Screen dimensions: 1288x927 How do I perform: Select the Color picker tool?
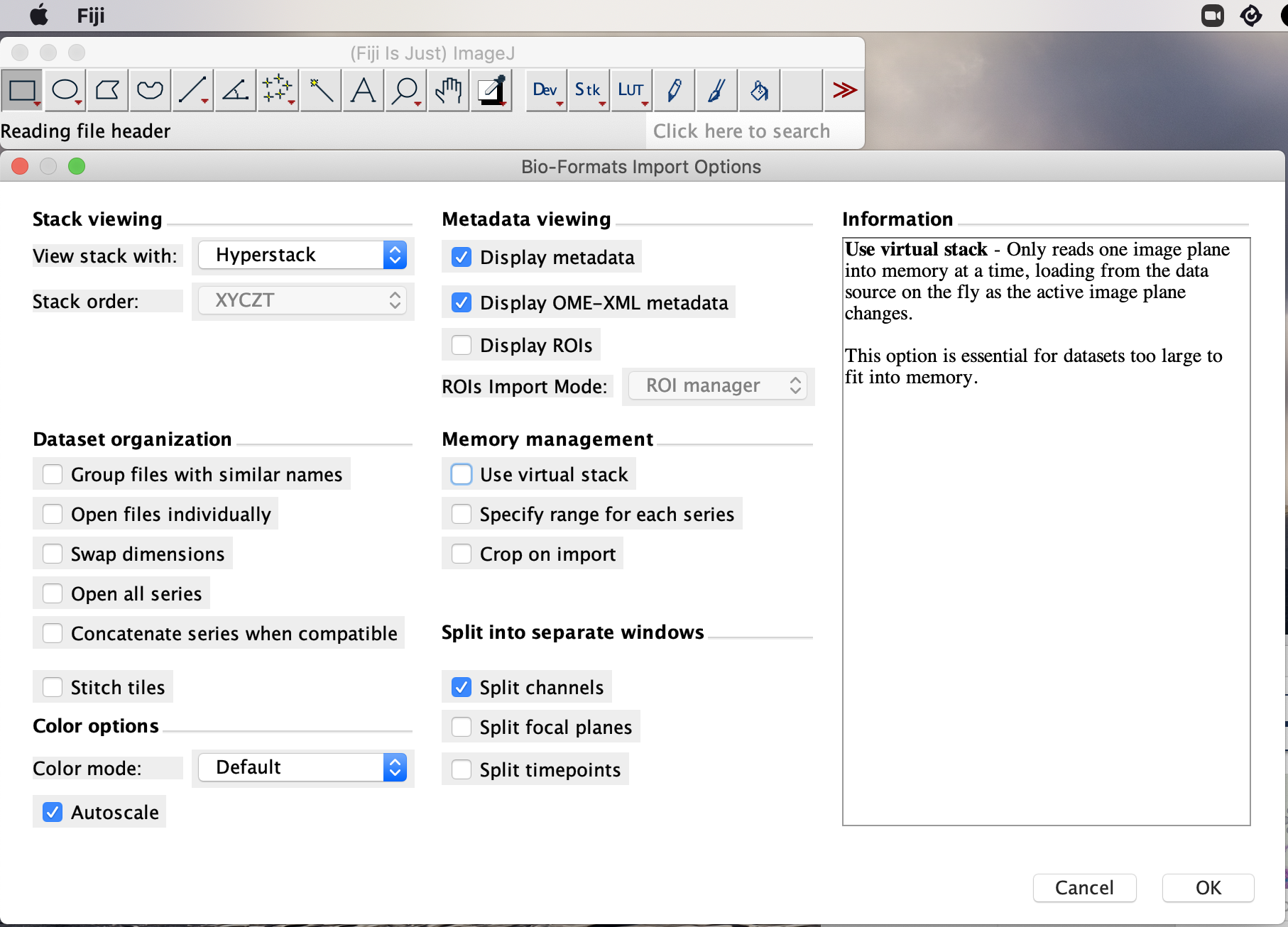491,90
